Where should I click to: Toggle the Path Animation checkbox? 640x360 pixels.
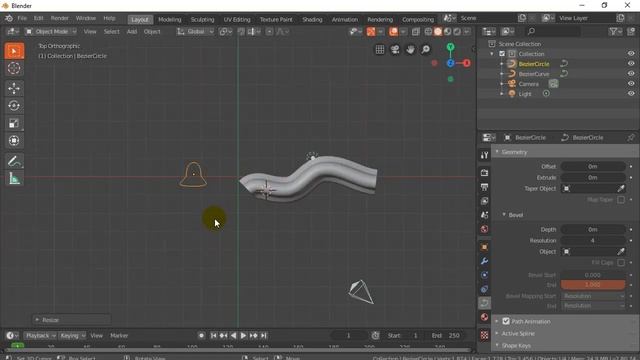click(506, 321)
